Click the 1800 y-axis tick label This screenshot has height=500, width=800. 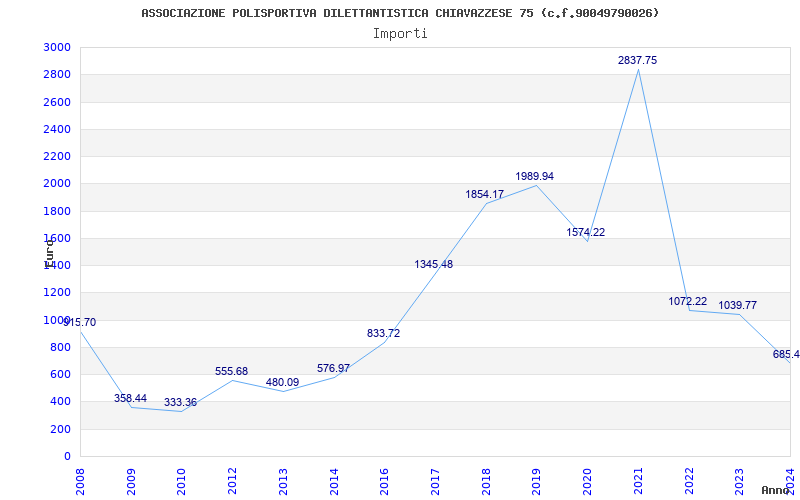point(57,211)
